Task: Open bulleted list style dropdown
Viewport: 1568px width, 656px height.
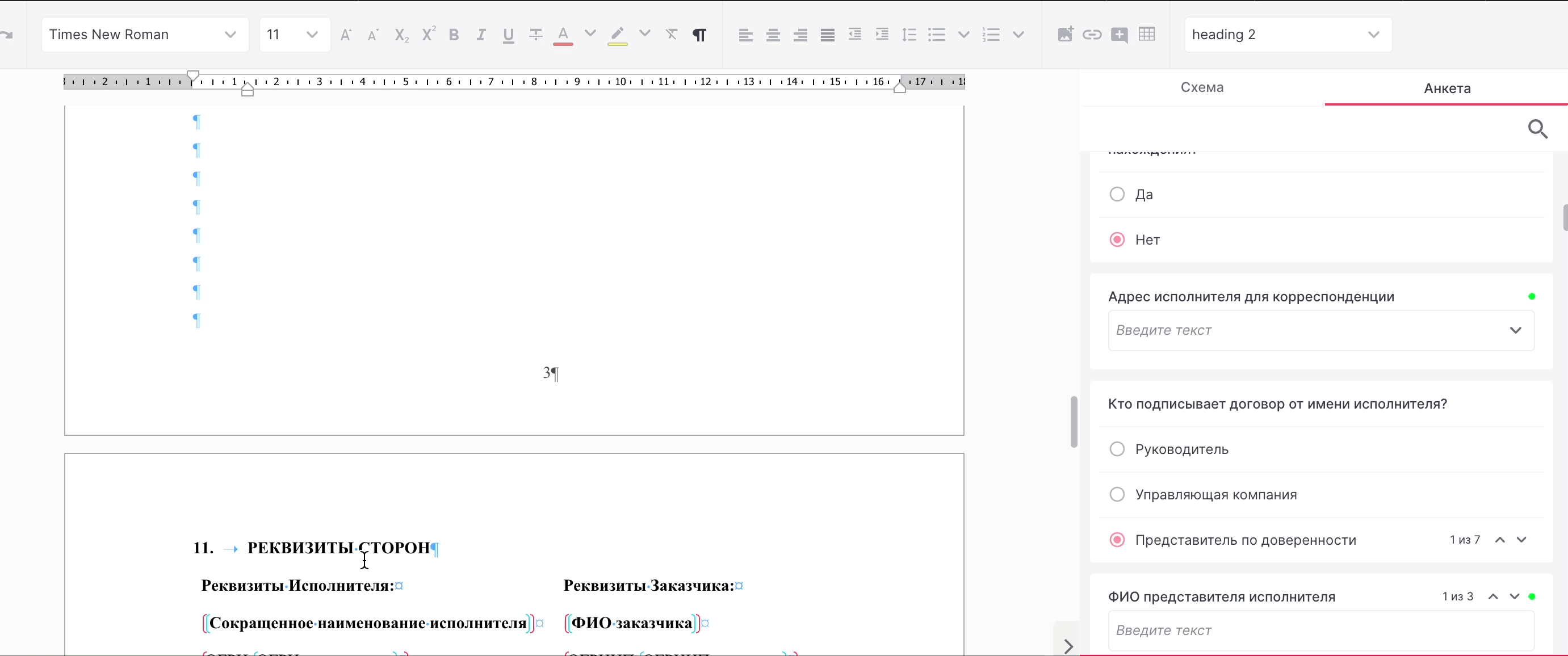Action: pyautogui.click(x=963, y=35)
